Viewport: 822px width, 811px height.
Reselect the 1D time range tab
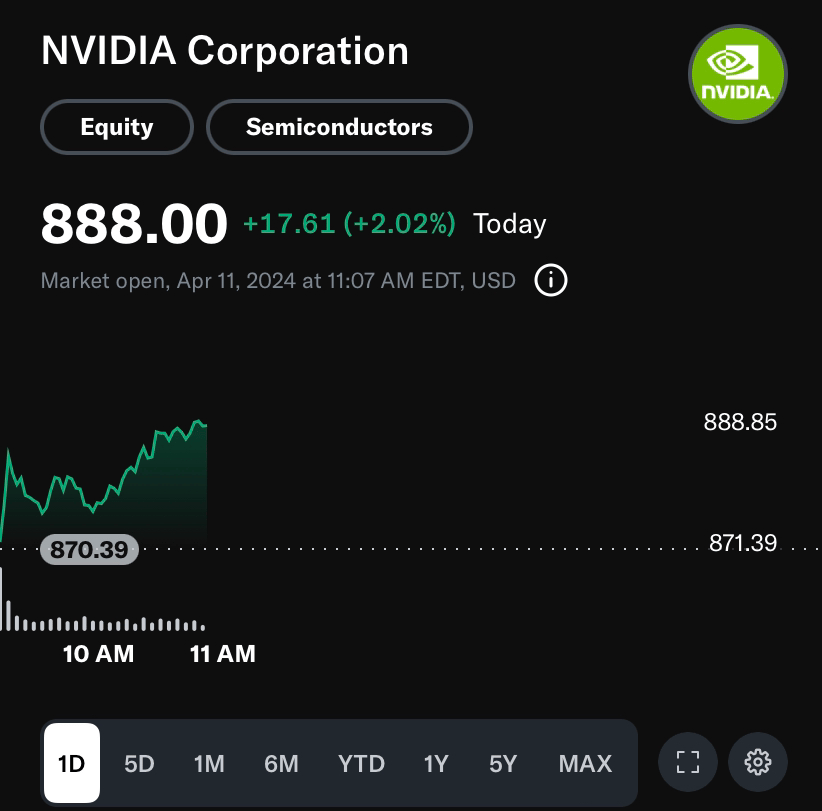73,763
